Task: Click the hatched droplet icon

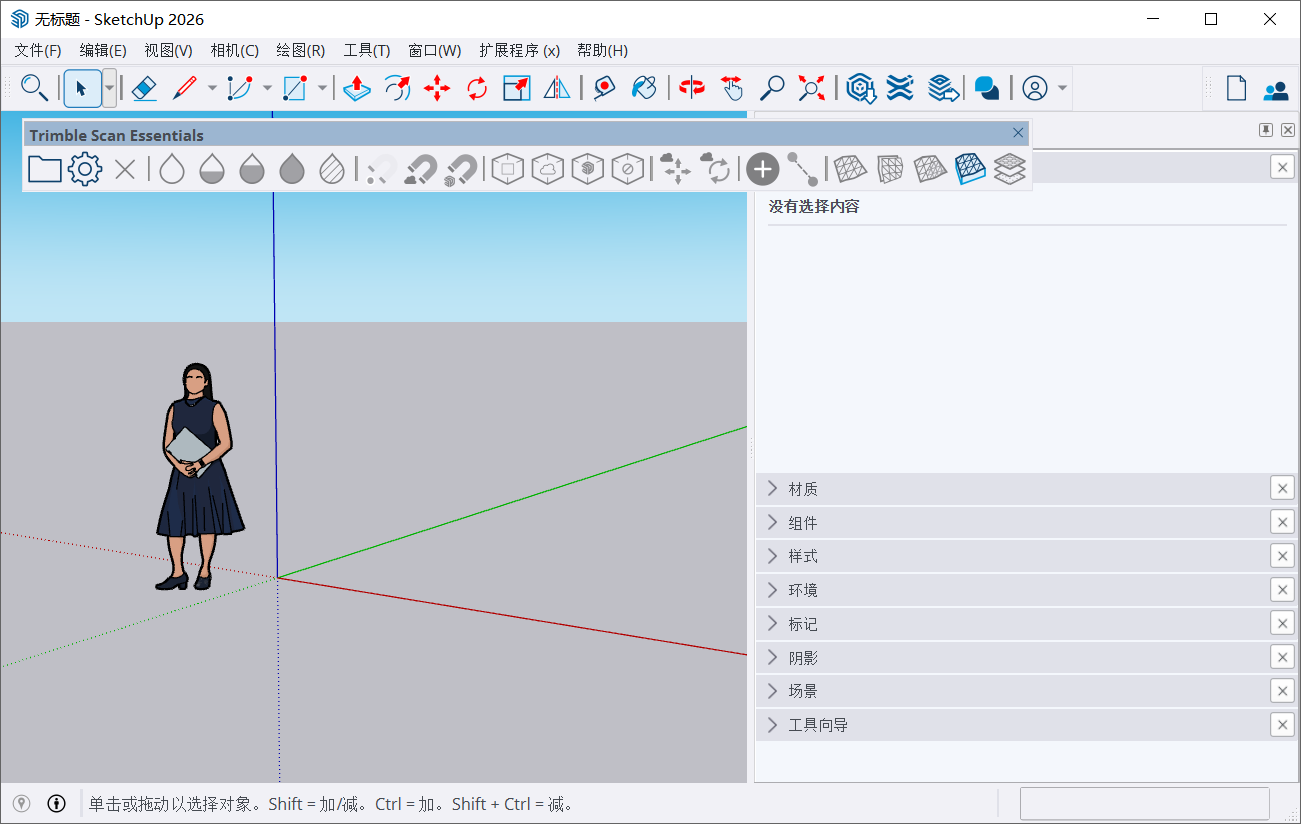Action: tap(332, 169)
